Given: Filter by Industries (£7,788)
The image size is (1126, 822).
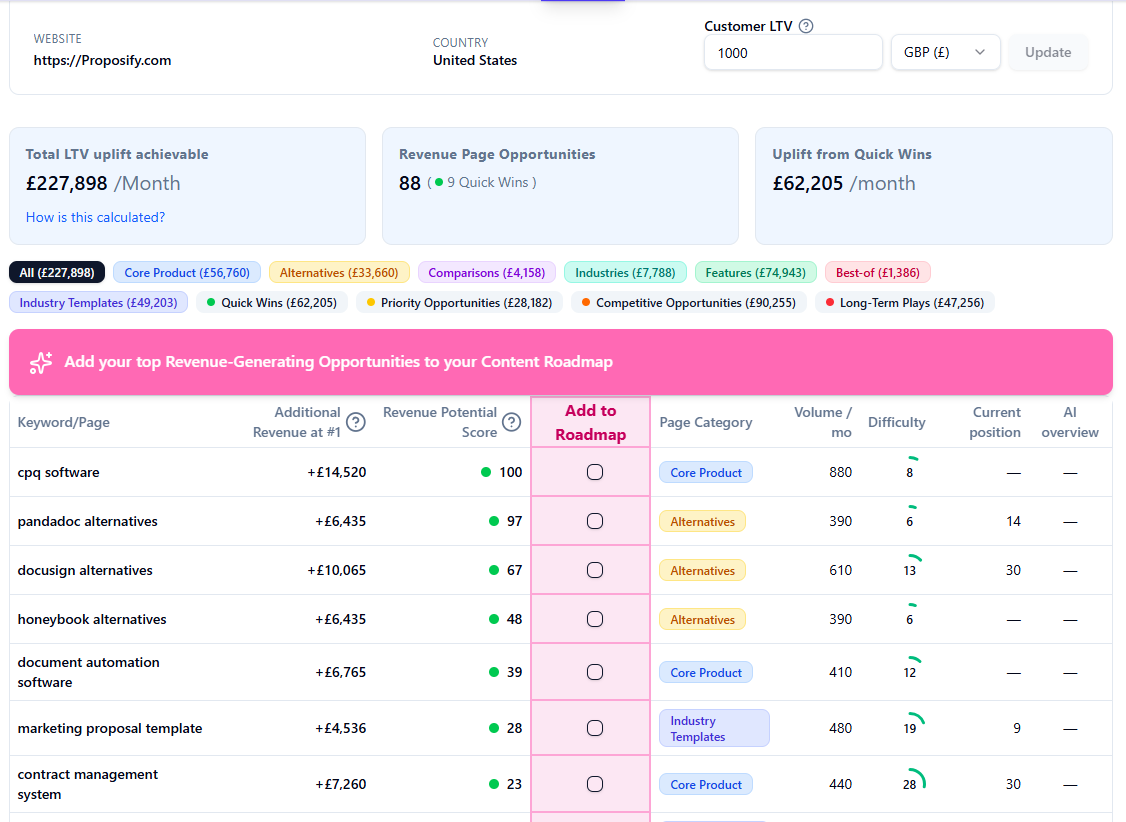Looking at the screenshot, I should coord(625,273).
